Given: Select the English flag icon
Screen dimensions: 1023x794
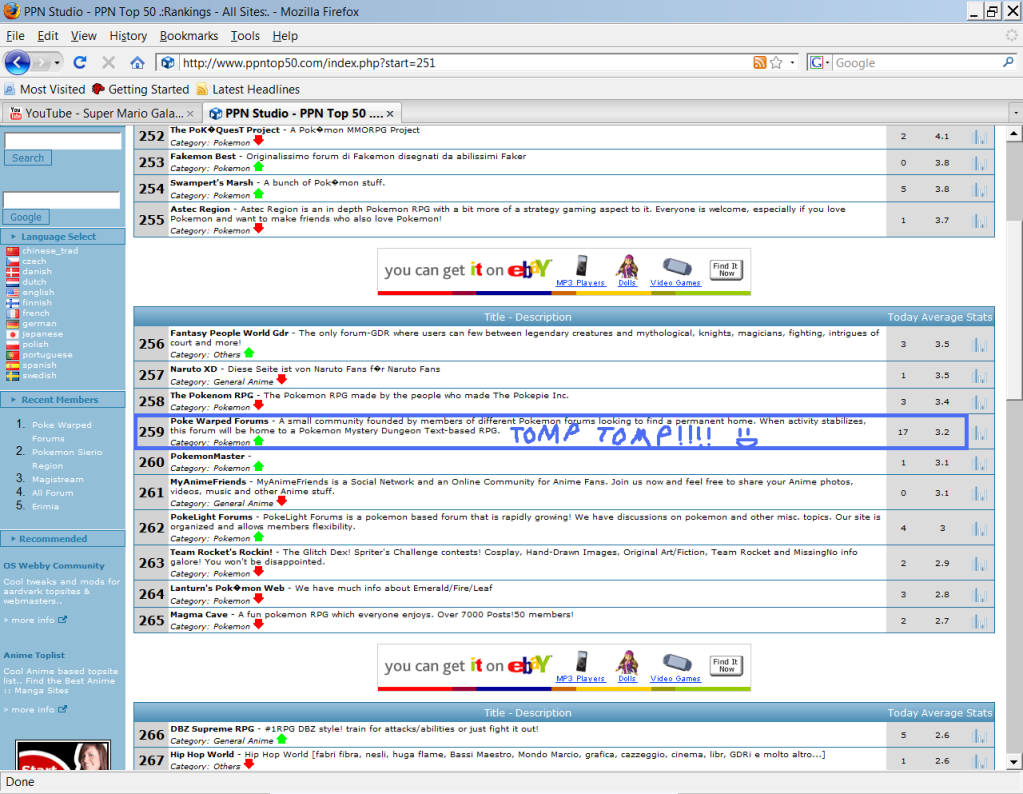Looking at the screenshot, I should [x=12, y=292].
